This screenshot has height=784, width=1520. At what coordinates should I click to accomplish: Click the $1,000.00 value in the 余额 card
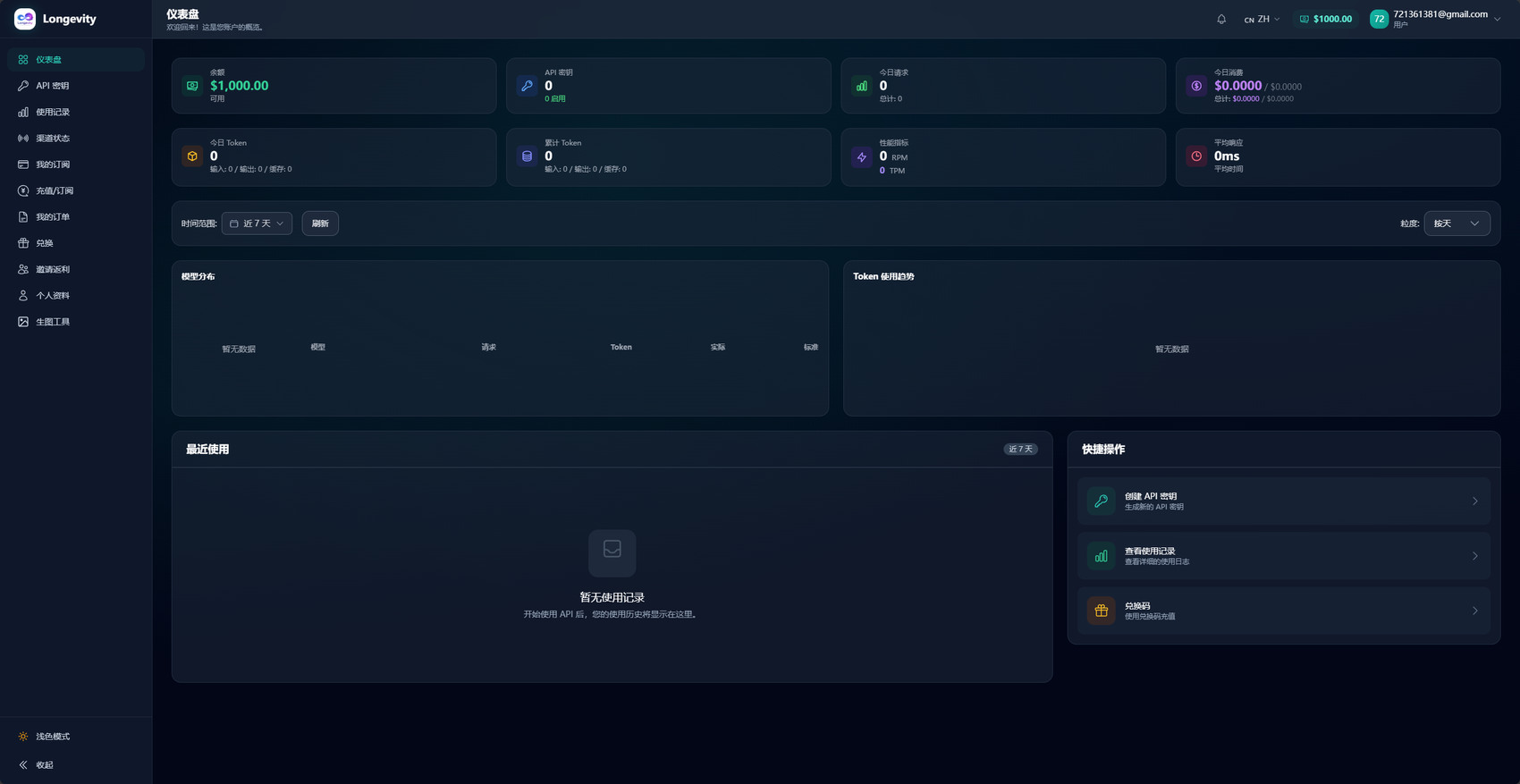239,86
